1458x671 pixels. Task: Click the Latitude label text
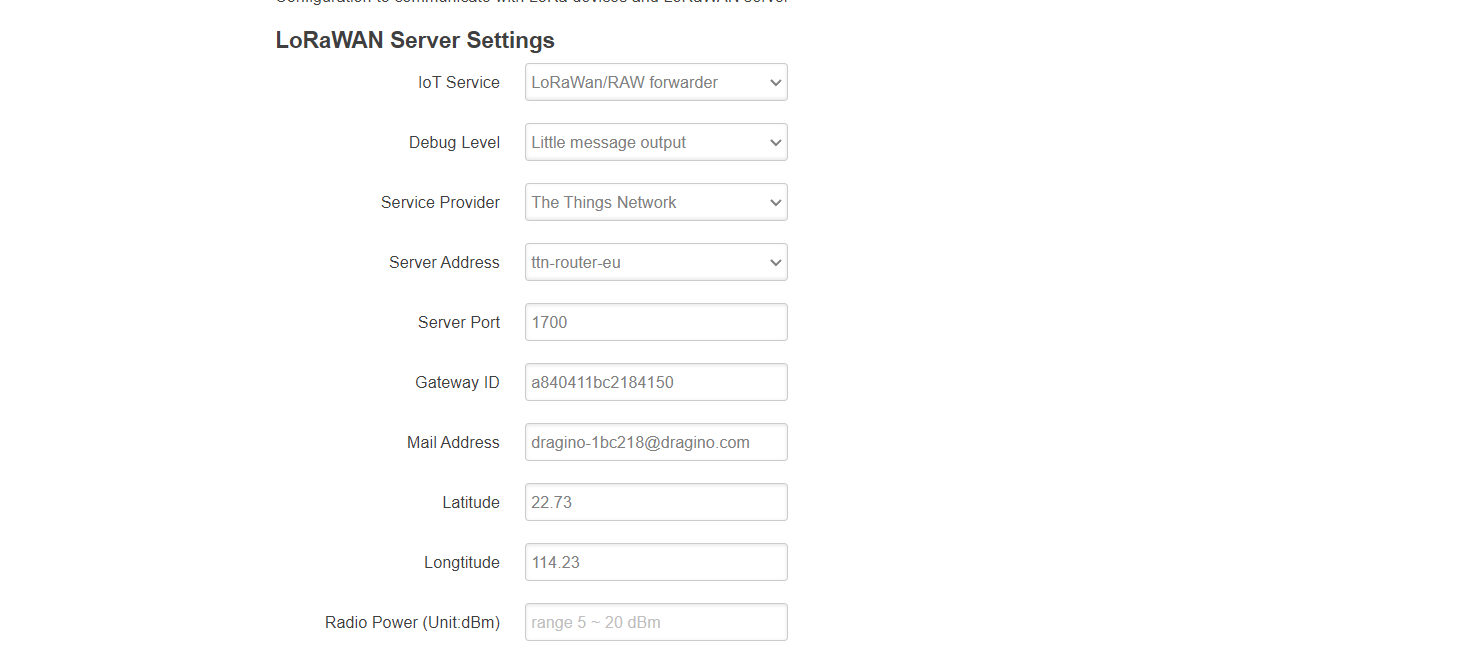(470, 503)
